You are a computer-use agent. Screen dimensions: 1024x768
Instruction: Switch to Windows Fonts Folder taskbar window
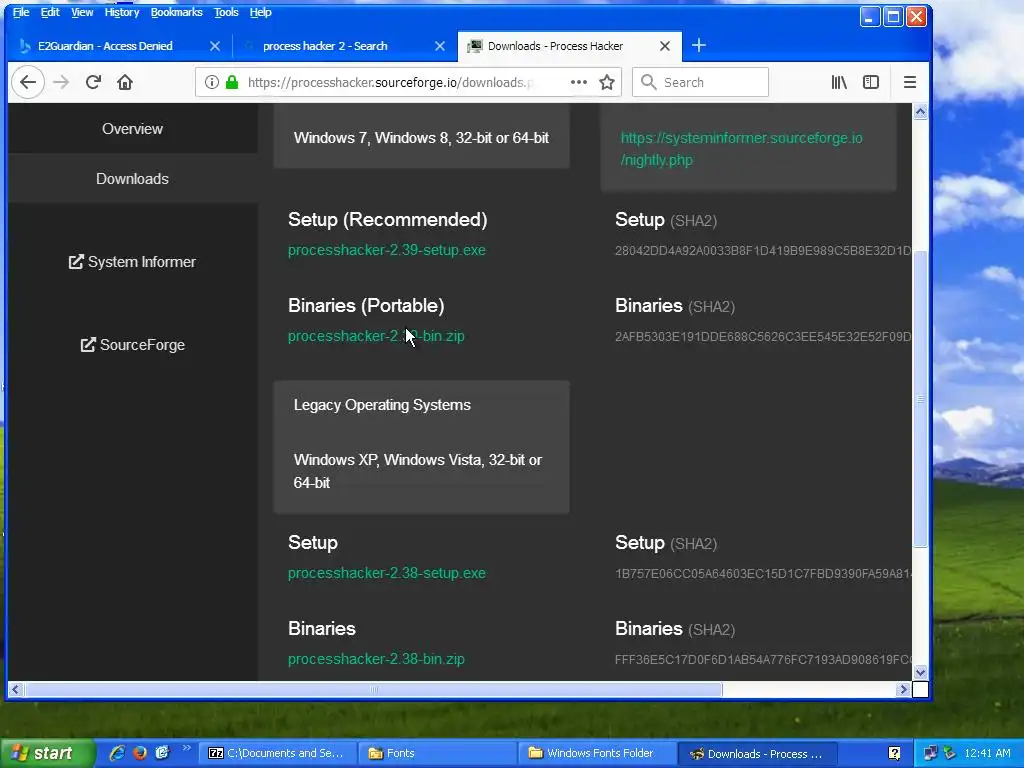[x=597, y=753]
